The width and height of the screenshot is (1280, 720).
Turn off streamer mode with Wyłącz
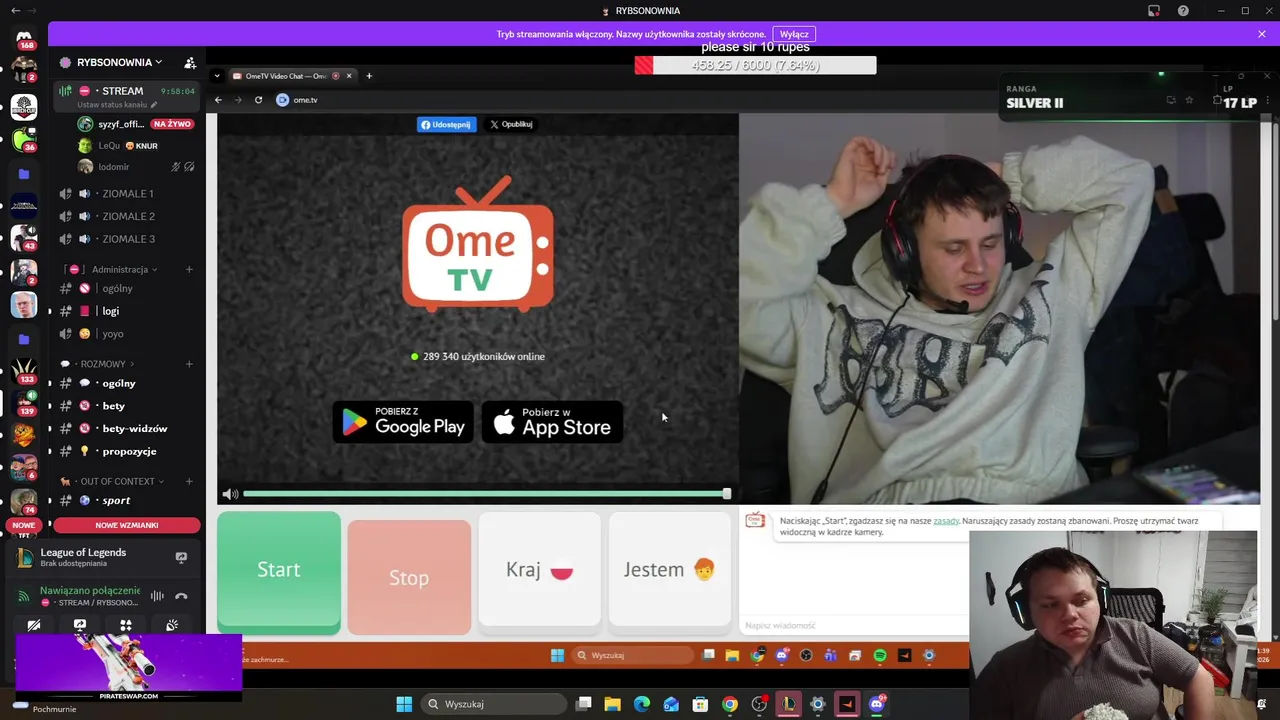[794, 34]
